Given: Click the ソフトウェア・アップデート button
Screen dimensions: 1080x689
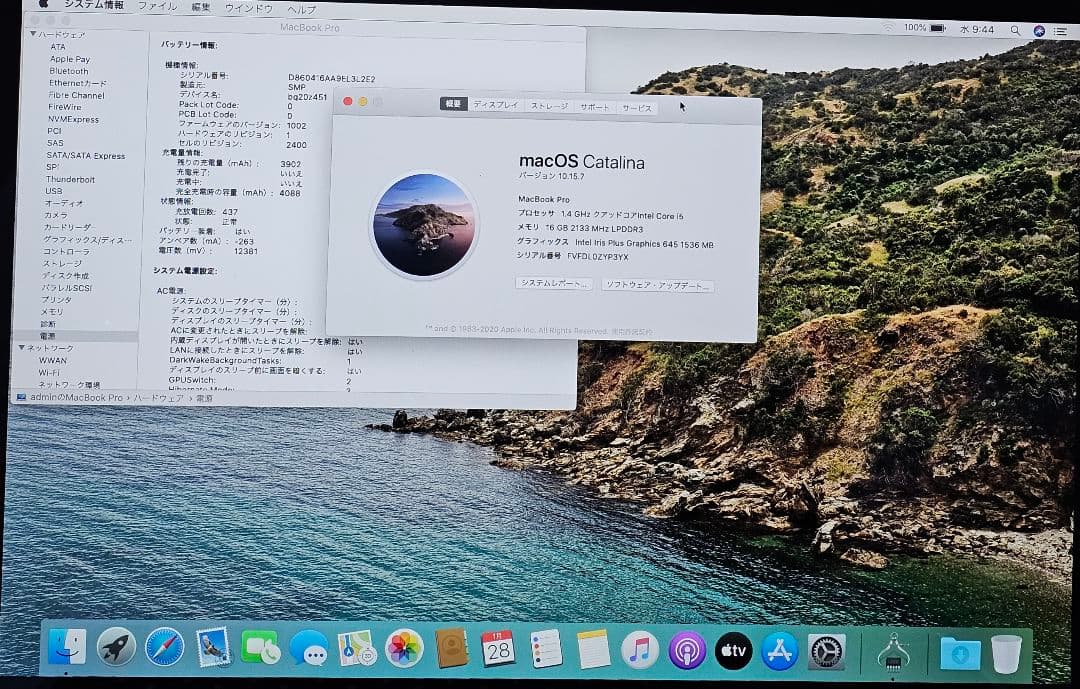Looking at the screenshot, I should point(660,284).
